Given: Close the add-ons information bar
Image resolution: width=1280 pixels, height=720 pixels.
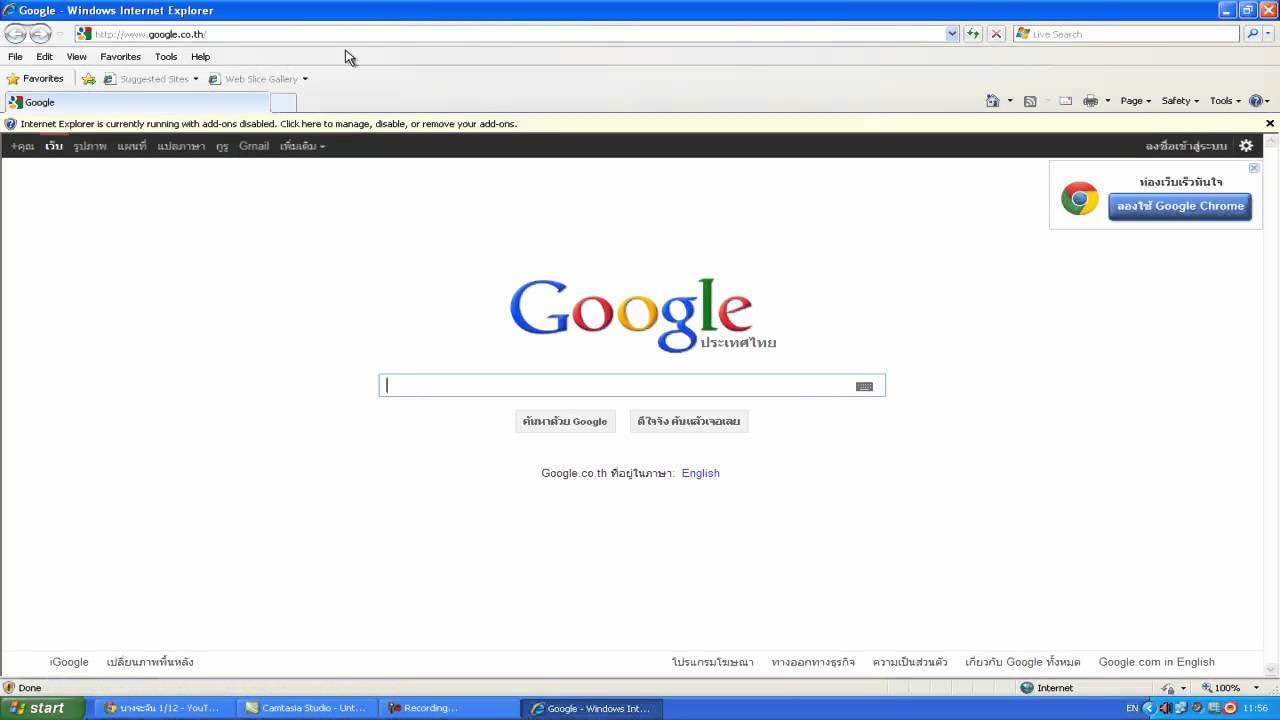Looking at the screenshot, I should coord(1270,124).
